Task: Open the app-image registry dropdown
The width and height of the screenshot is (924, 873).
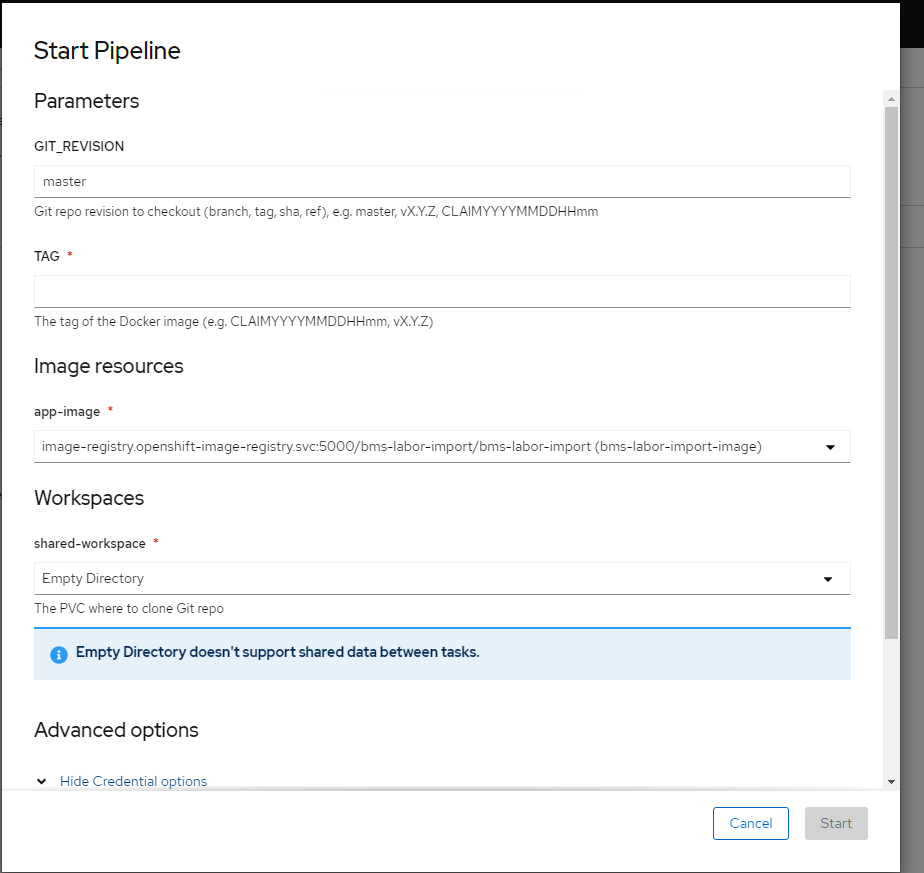Action: pyautogui.click(x=442, y=447)
